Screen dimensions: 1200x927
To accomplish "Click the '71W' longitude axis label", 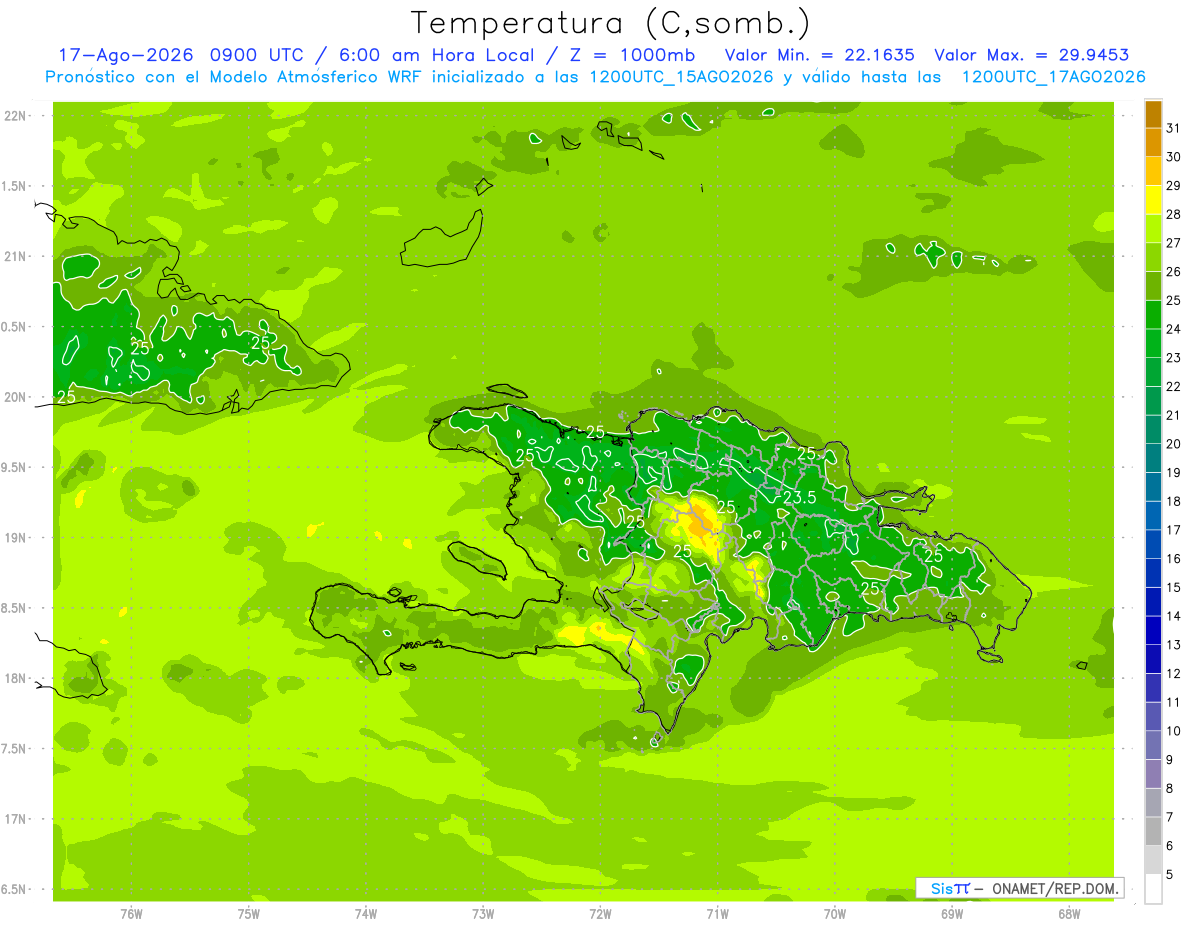I will pos(717,913).
